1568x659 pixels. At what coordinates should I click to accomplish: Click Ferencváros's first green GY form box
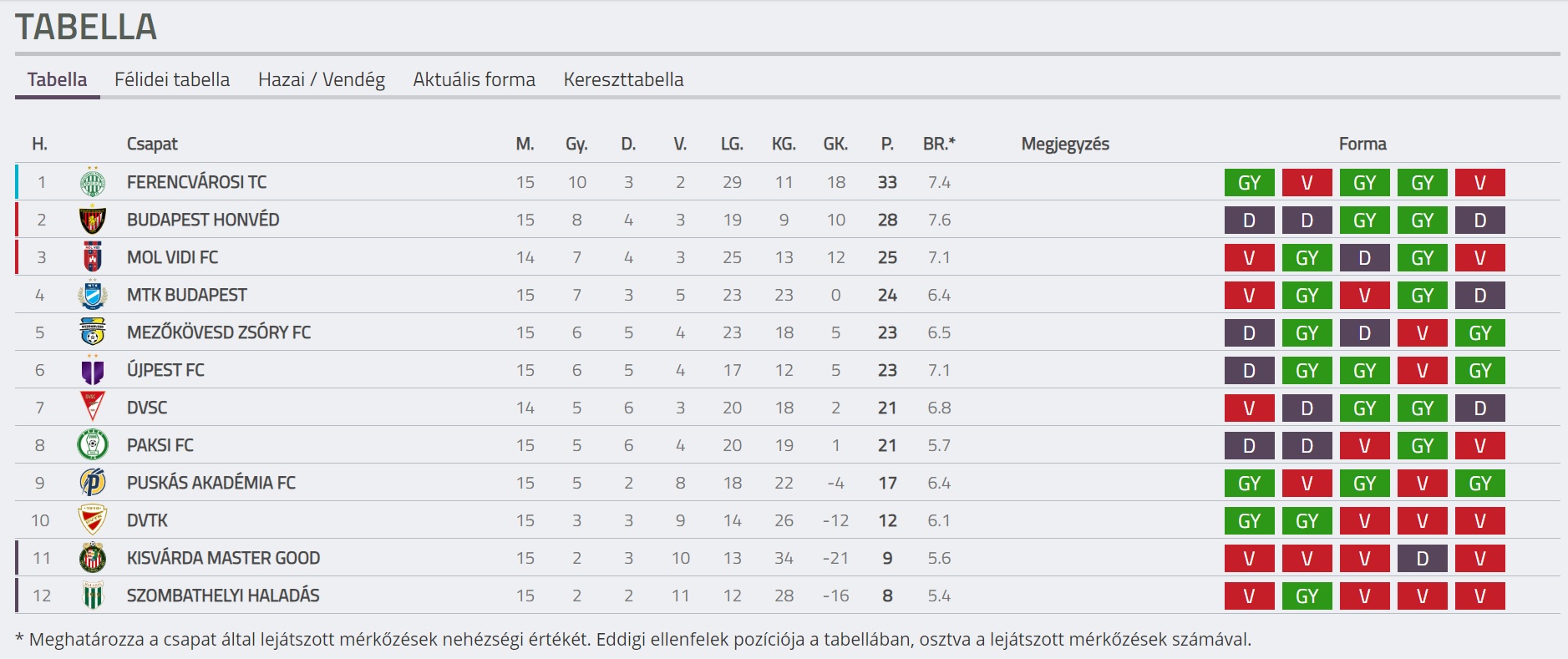point(1250,182)
